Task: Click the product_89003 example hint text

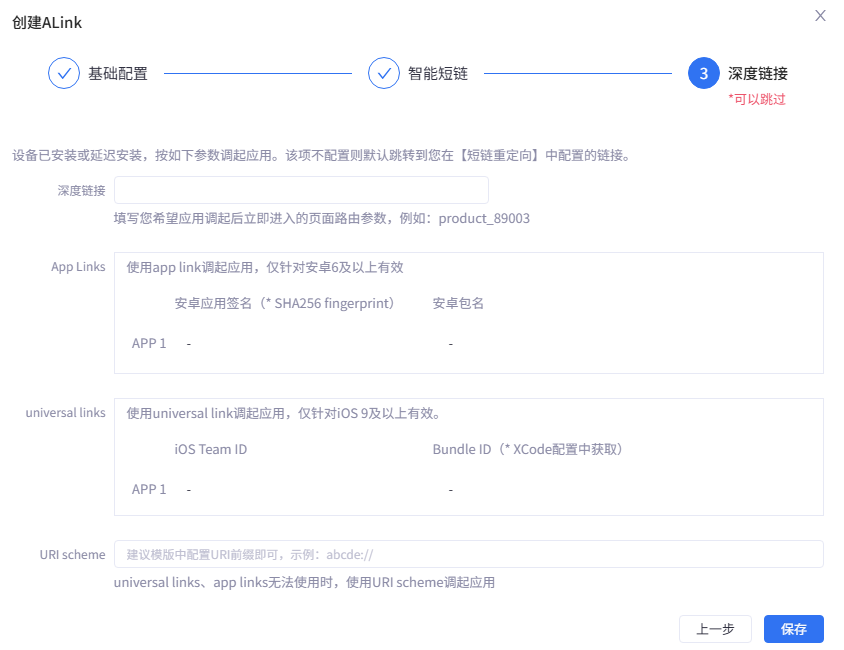Action: [322, 218]
